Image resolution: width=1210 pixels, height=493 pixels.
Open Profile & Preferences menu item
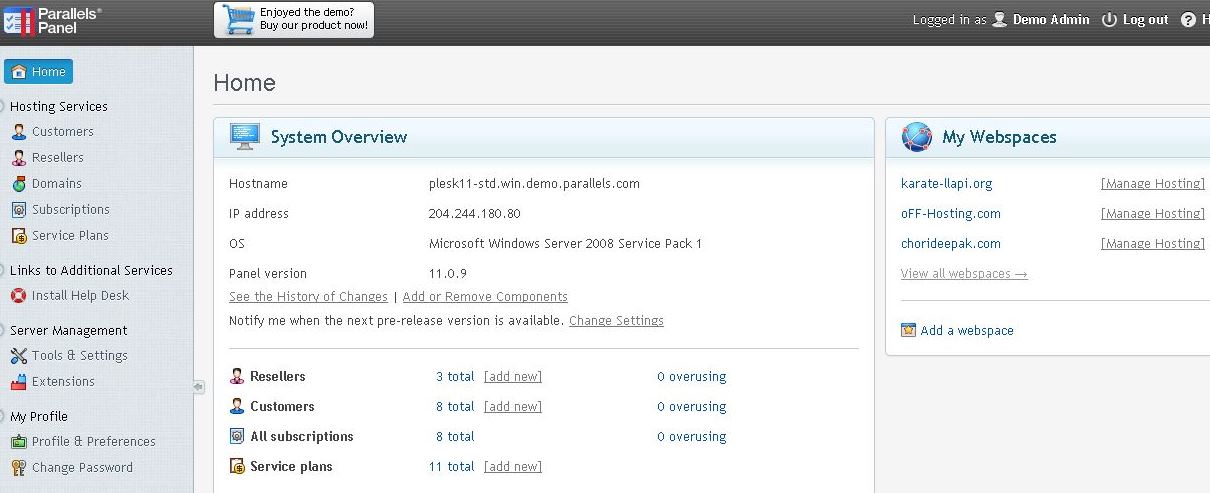[93, 442]
